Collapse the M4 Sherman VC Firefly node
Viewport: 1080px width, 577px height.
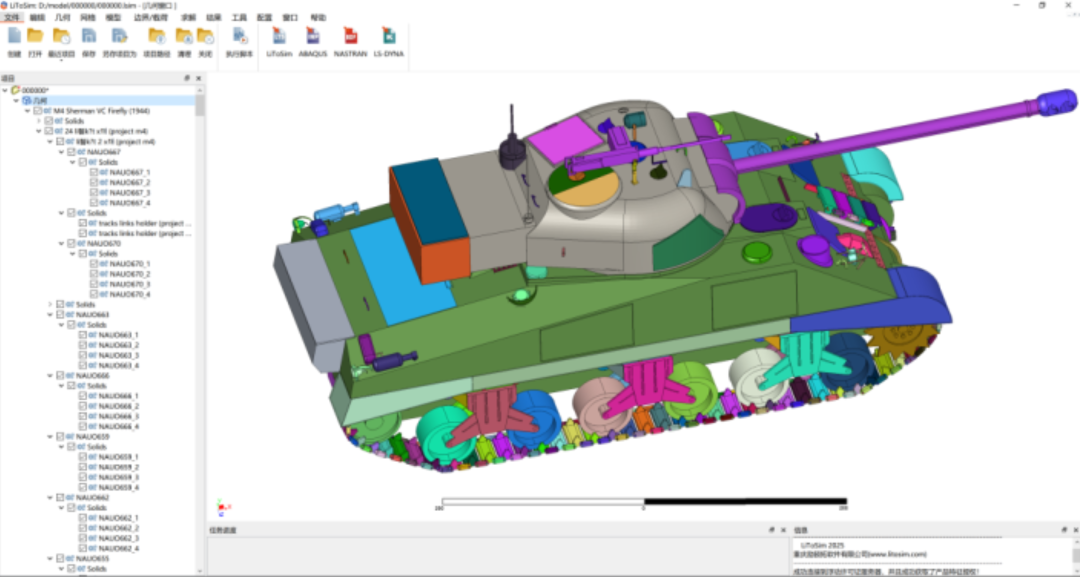pyautogui.click(x=28, y=111)
